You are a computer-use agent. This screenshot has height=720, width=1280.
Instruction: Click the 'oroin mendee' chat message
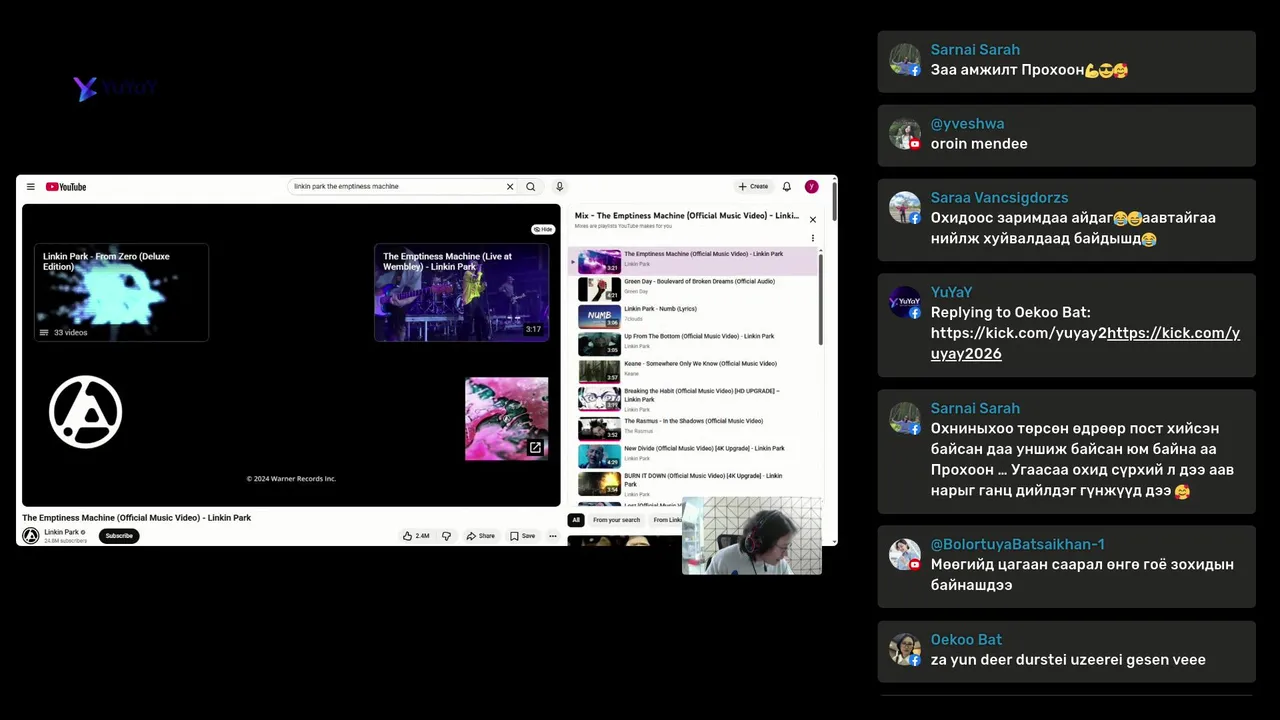click(x=979, y=144)
